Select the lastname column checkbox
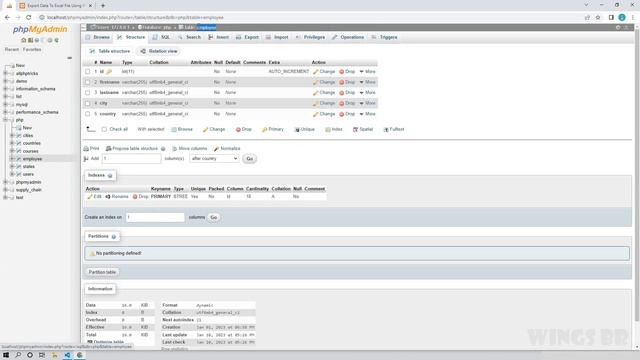Viewport: 640px width, 360px height. click(x=87, y=93)
